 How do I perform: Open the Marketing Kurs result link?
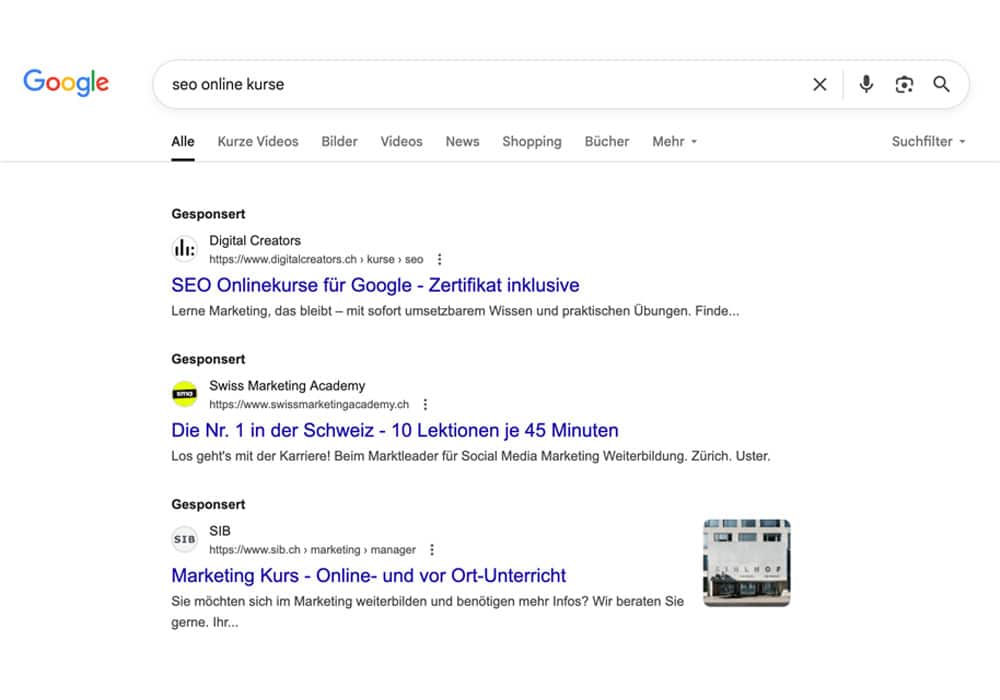pyautogui.click(x=368, y=575)
